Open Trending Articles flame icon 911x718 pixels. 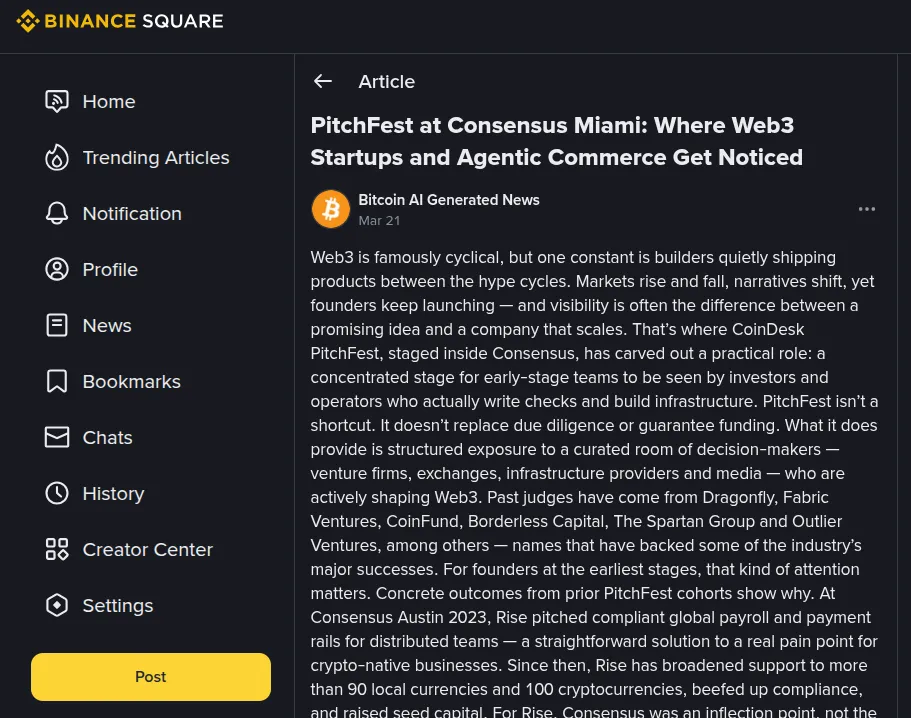[57, 158]
